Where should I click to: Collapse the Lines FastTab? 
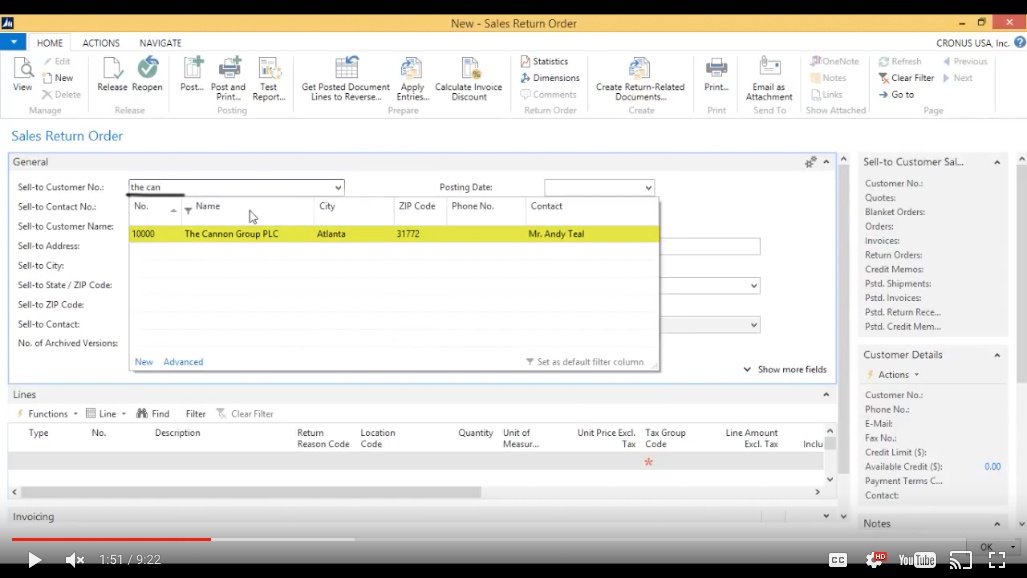tap(826, 395)
